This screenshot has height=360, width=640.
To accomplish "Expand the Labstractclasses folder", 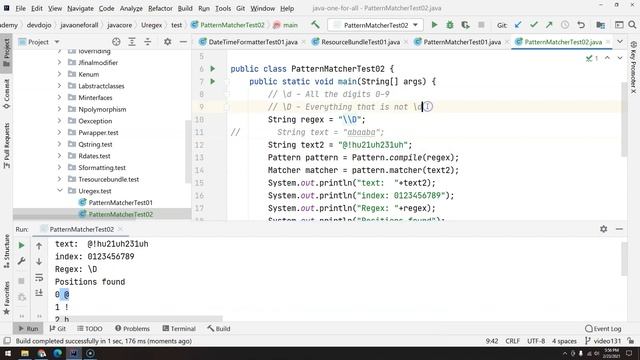I will pyautogui.click(x=60, y=86).
